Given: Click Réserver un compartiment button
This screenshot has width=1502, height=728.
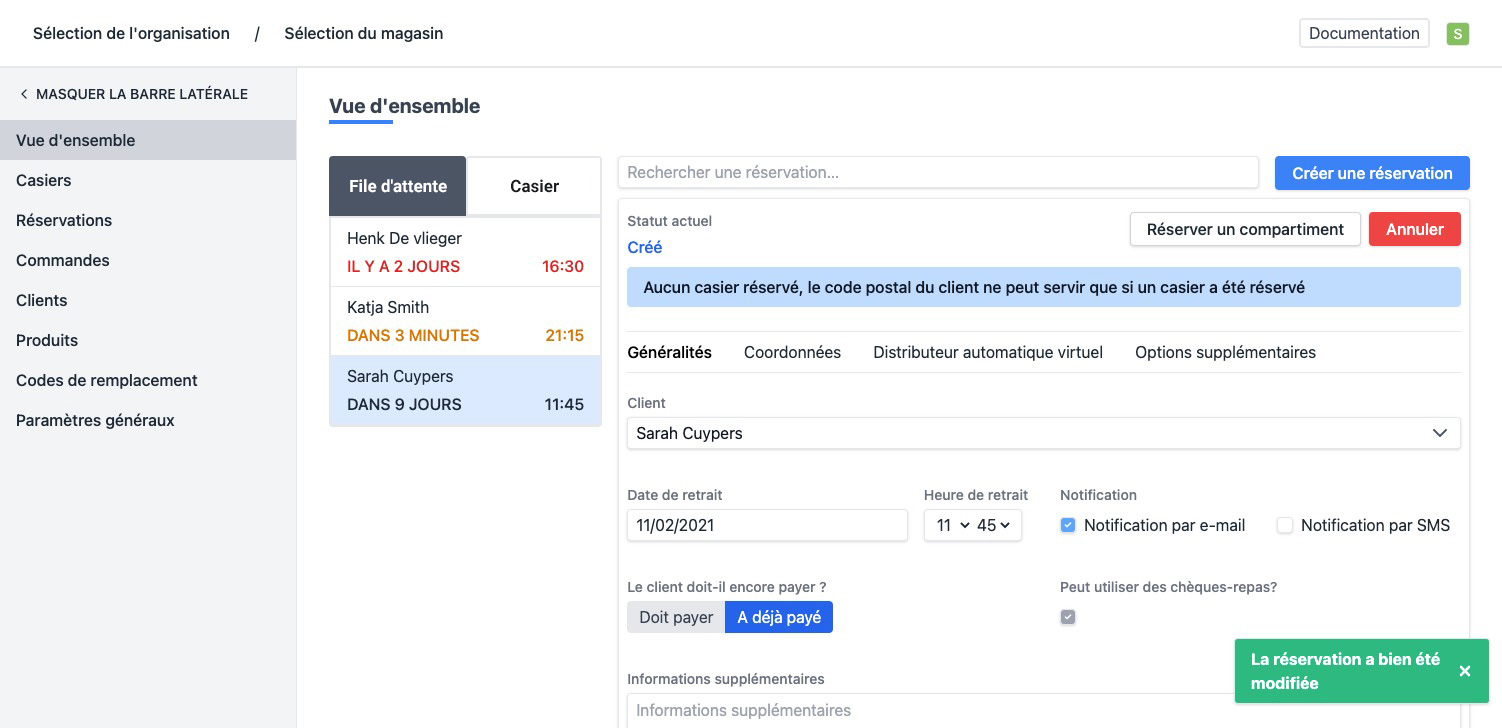Looking at the screenshot, I should coord(1244,229).
